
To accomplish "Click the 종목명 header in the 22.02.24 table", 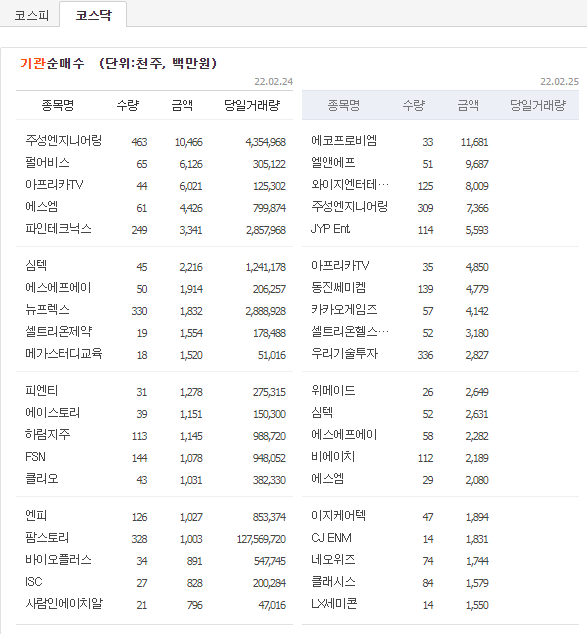I will 58,105.
